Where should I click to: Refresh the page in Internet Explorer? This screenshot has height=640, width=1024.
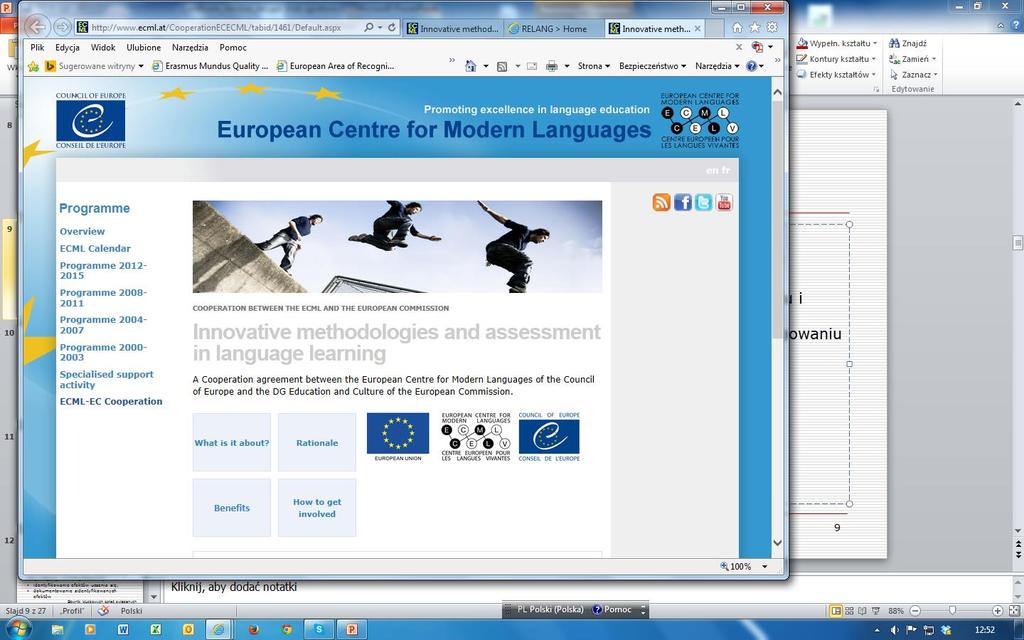pos(391,27)
